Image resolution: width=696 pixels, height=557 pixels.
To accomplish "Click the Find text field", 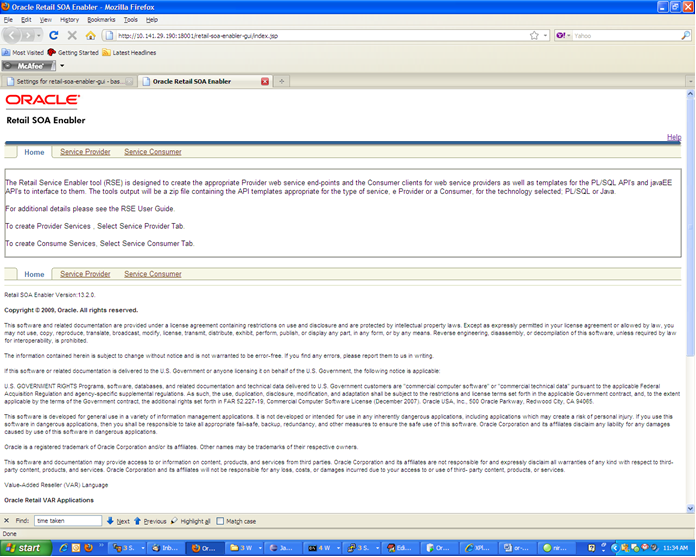I will coord(68,521).
